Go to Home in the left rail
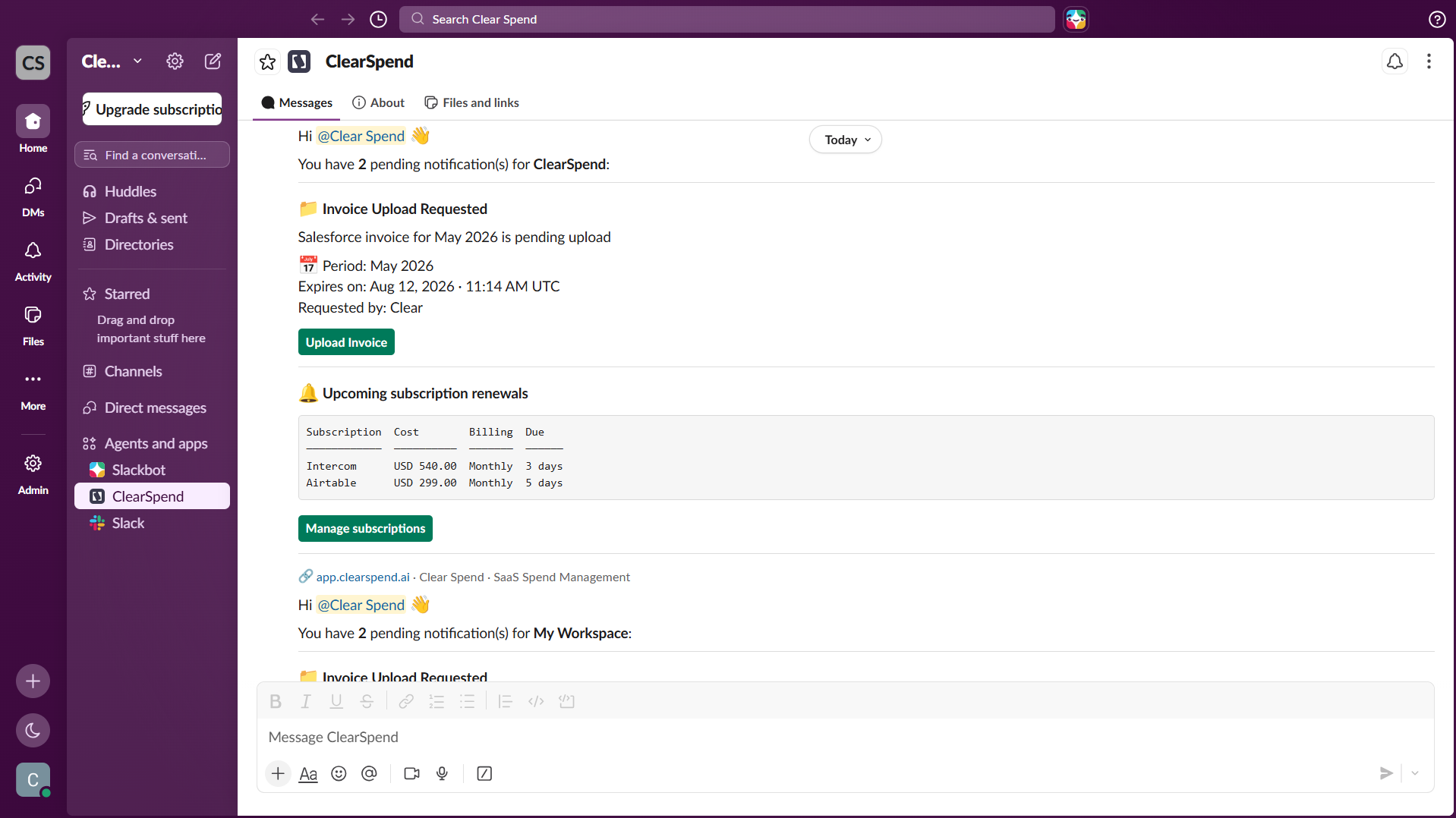The width and height of the screenshot is (1456, 818). pyautogui.click(x=33, y=129)
